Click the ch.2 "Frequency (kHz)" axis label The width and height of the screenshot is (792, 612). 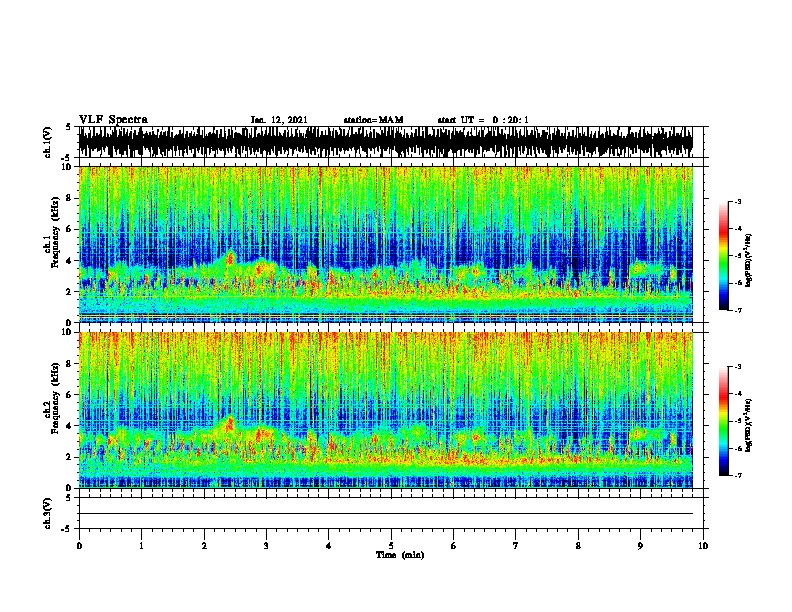(x=55, y=398)
